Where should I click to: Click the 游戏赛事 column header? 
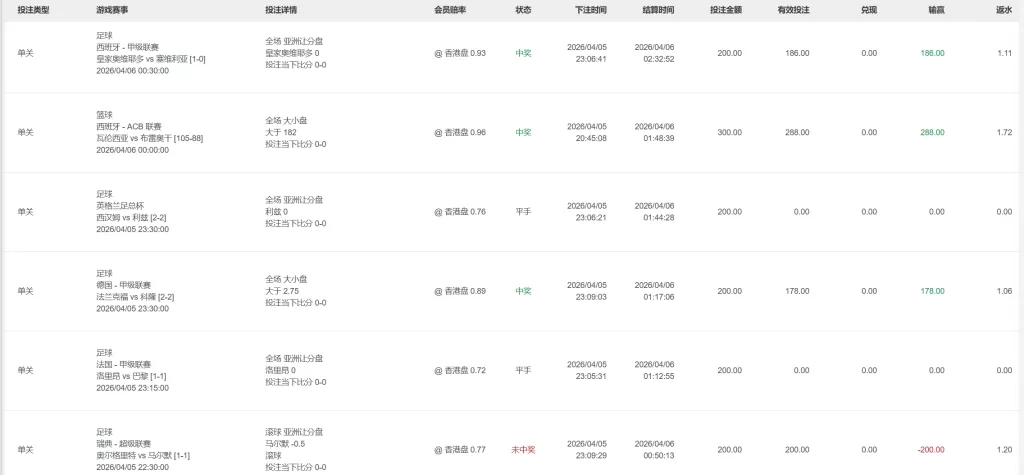coord(111,9)
